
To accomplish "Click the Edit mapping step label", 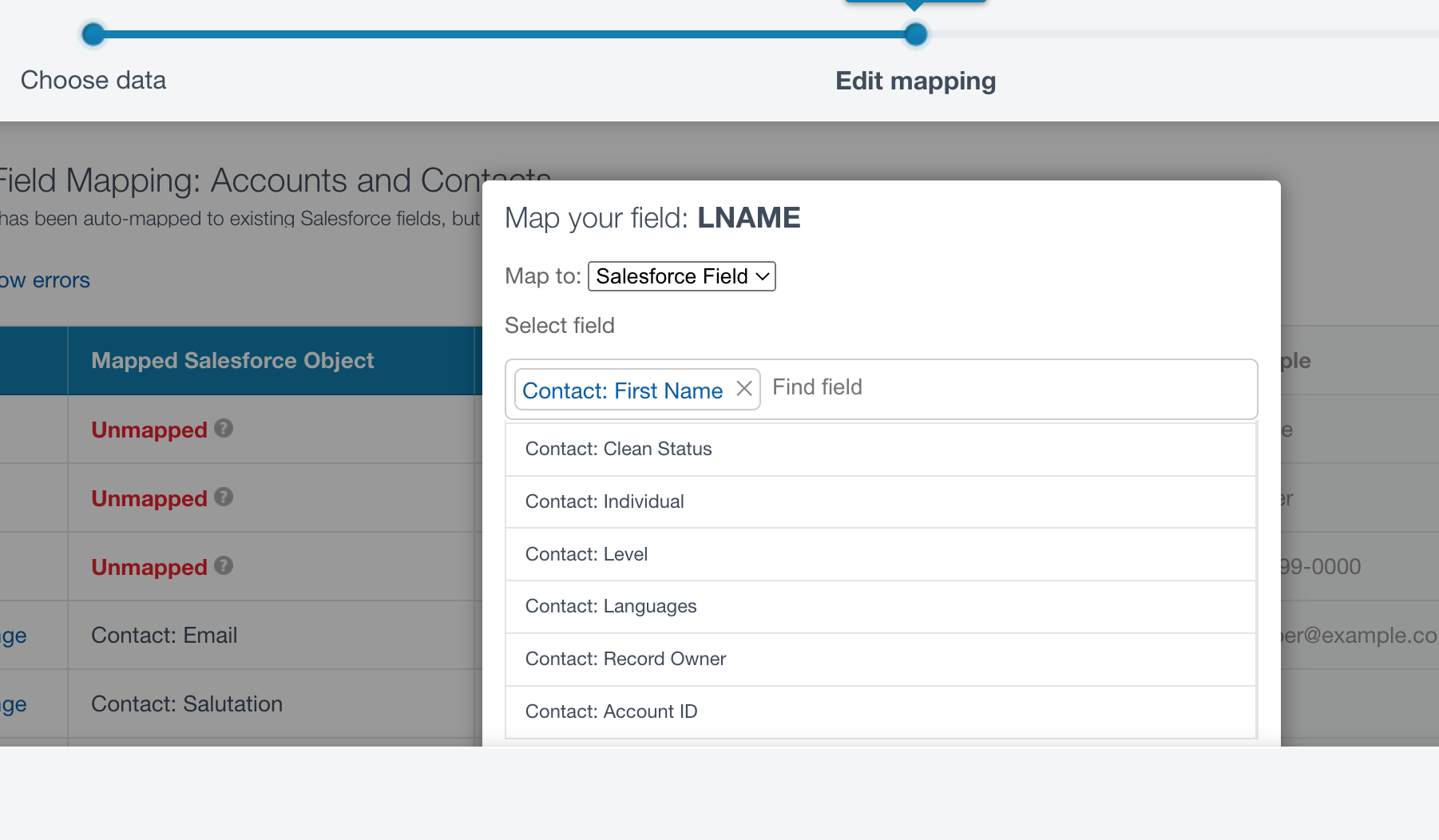I will (915, 81).
